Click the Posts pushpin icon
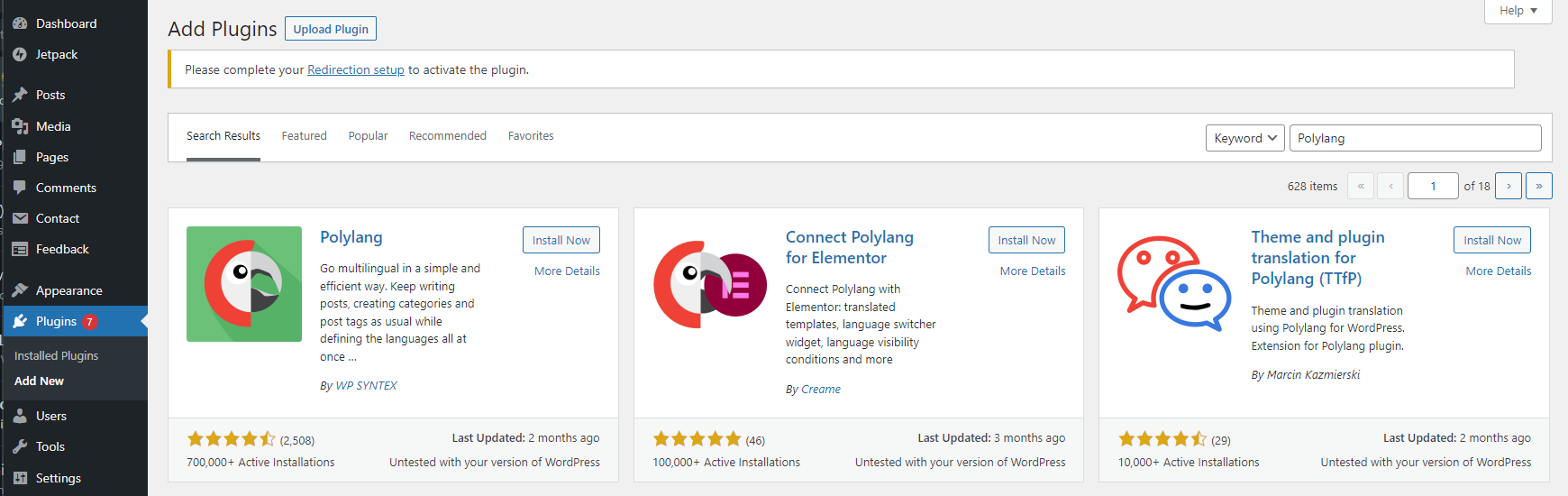The image size is (1568, 496). (x=20, y=95)
